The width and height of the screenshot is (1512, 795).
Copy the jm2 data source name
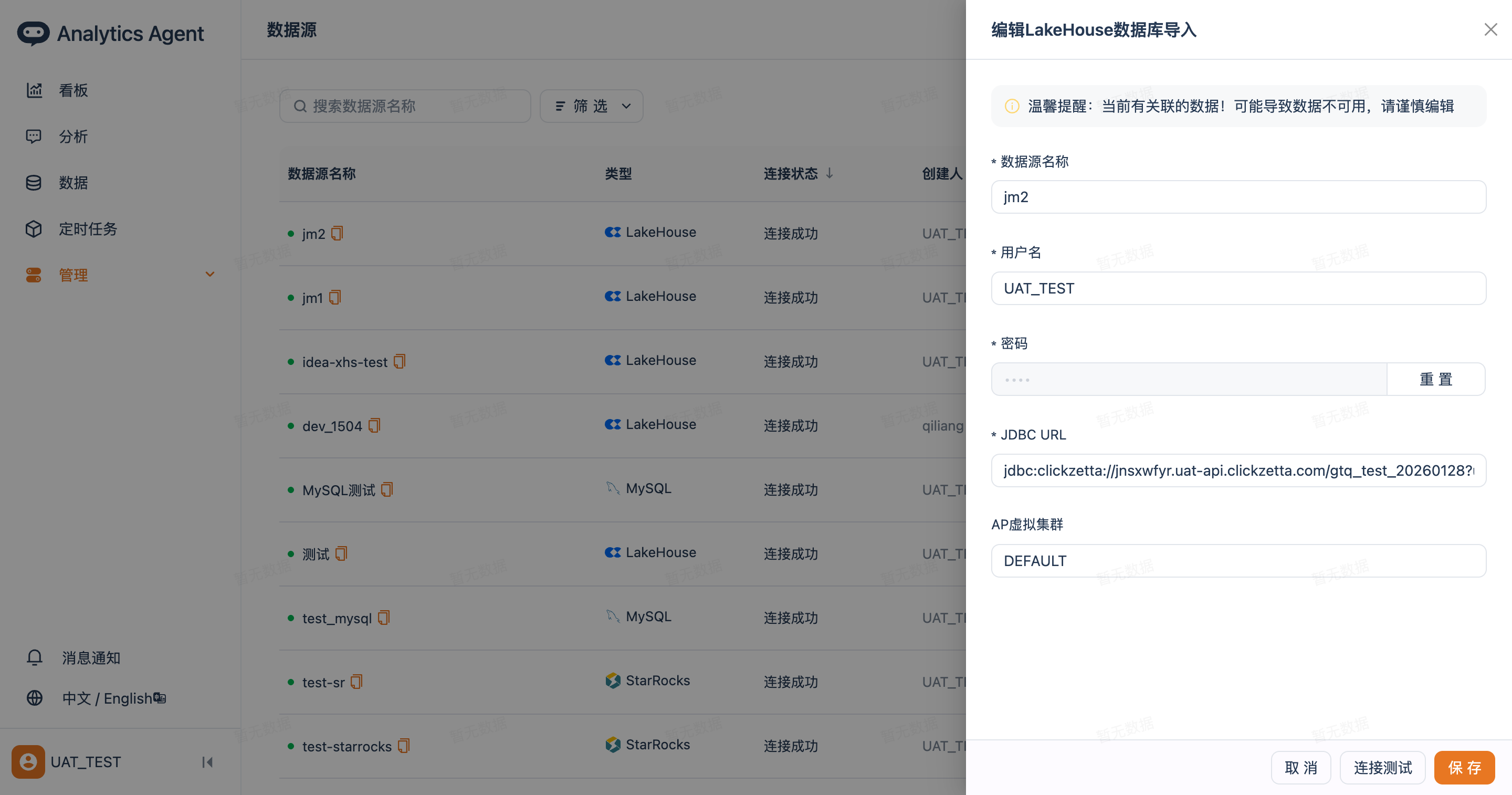pyautogui.click(x=337, y=233)
